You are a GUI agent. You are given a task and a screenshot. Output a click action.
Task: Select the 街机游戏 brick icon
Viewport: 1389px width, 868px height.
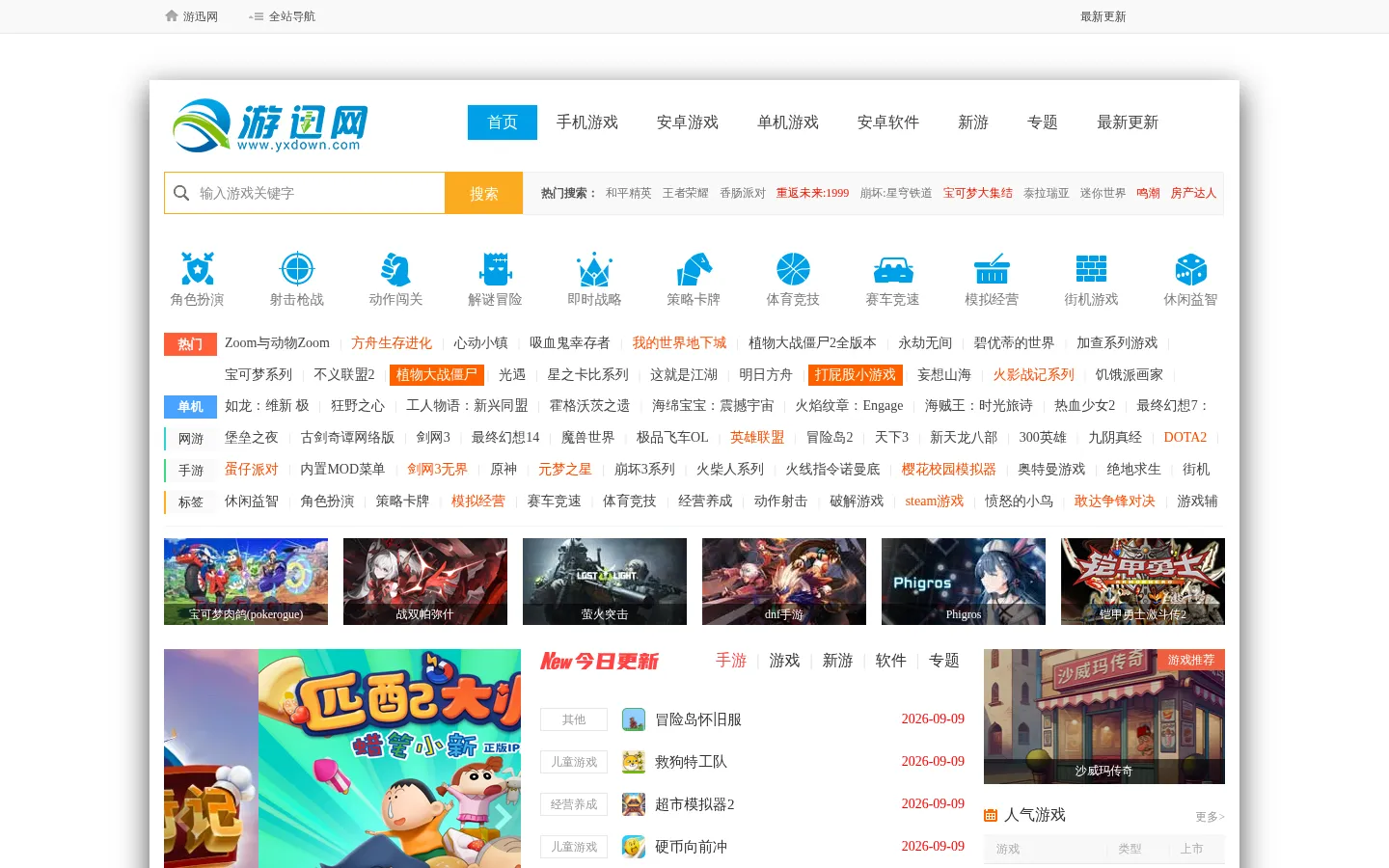pyautogui.click(x=1091, y=268)
